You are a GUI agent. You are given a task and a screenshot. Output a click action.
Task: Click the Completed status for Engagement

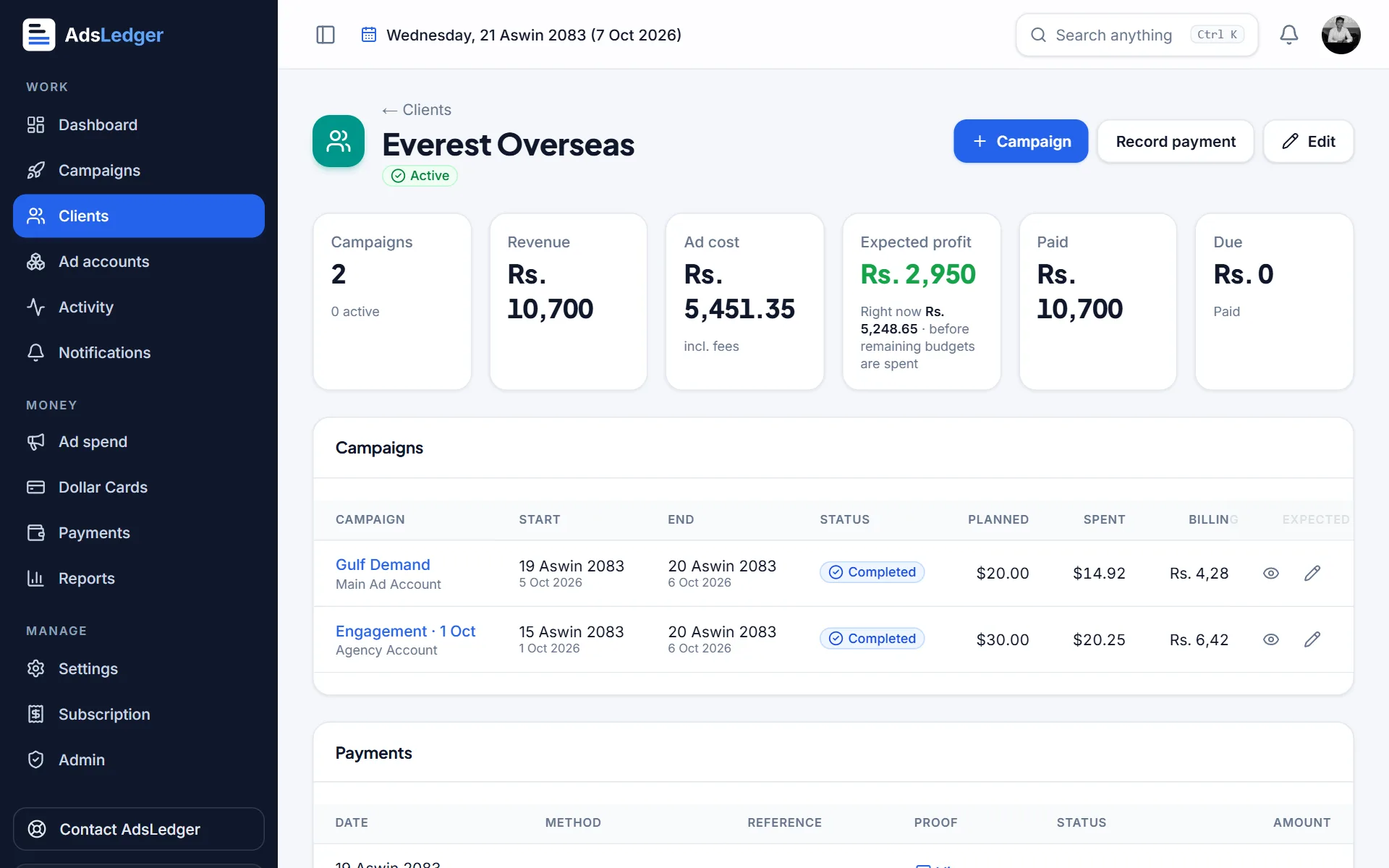872,639
